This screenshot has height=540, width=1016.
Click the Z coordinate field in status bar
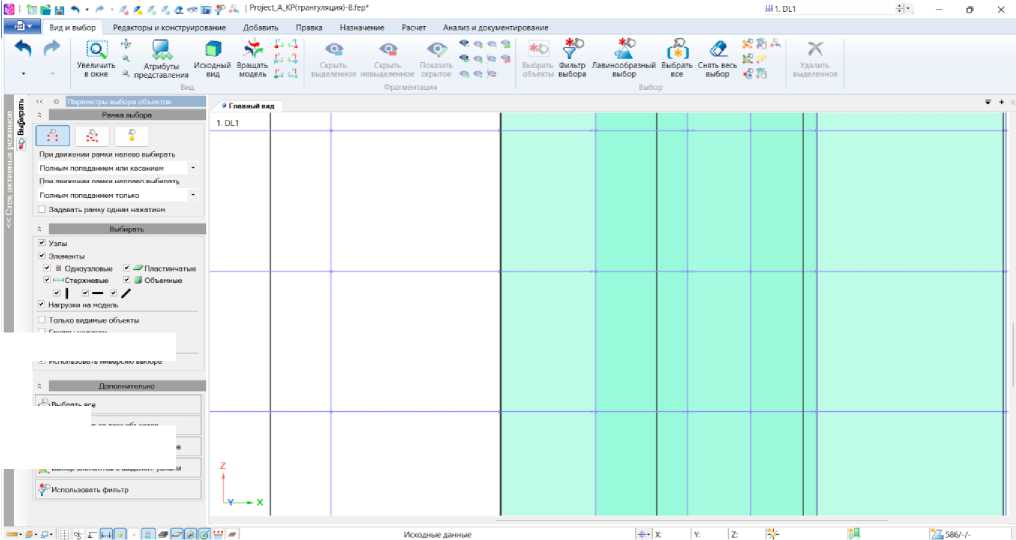tap(747, 534)
